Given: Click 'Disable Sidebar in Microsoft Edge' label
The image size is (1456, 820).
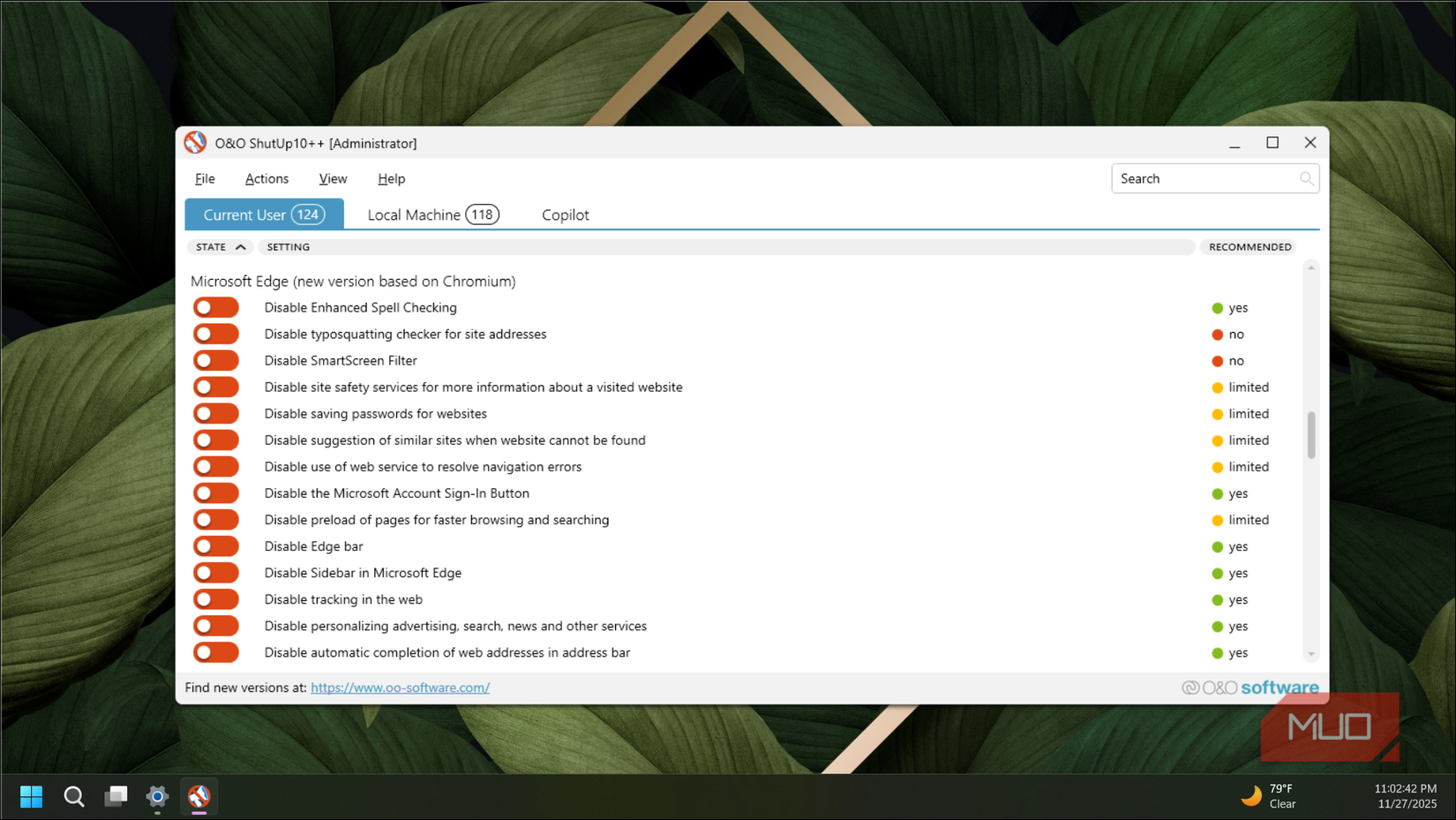Looking at the screenshot, I should 363,573.
